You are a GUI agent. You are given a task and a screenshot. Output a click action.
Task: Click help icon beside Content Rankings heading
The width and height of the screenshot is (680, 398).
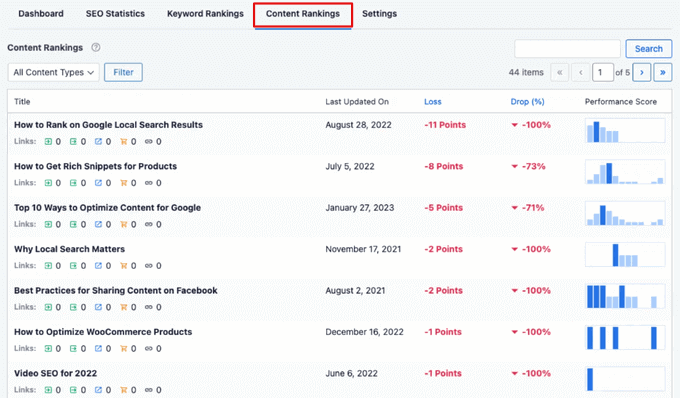point(96,47)
